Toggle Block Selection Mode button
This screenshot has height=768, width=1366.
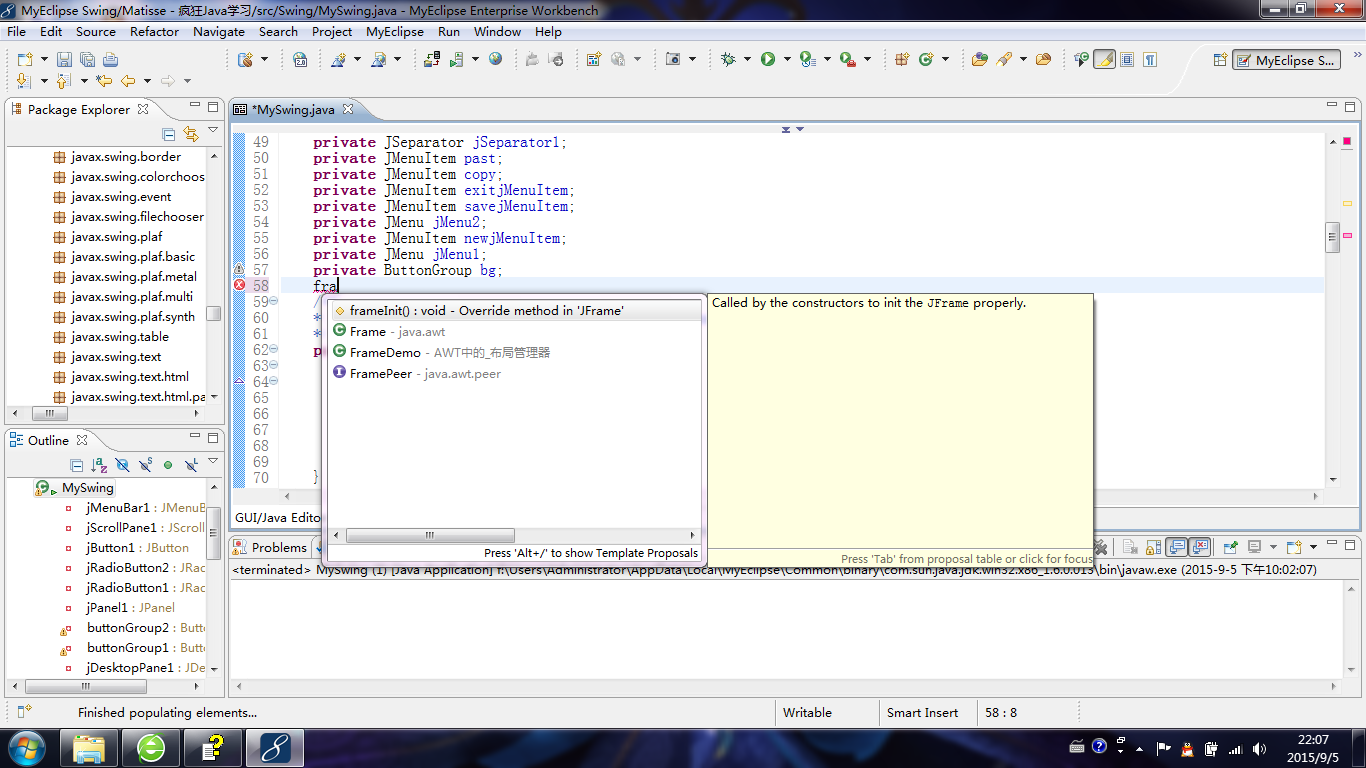pyautogui.click(x=1127, y=59)
